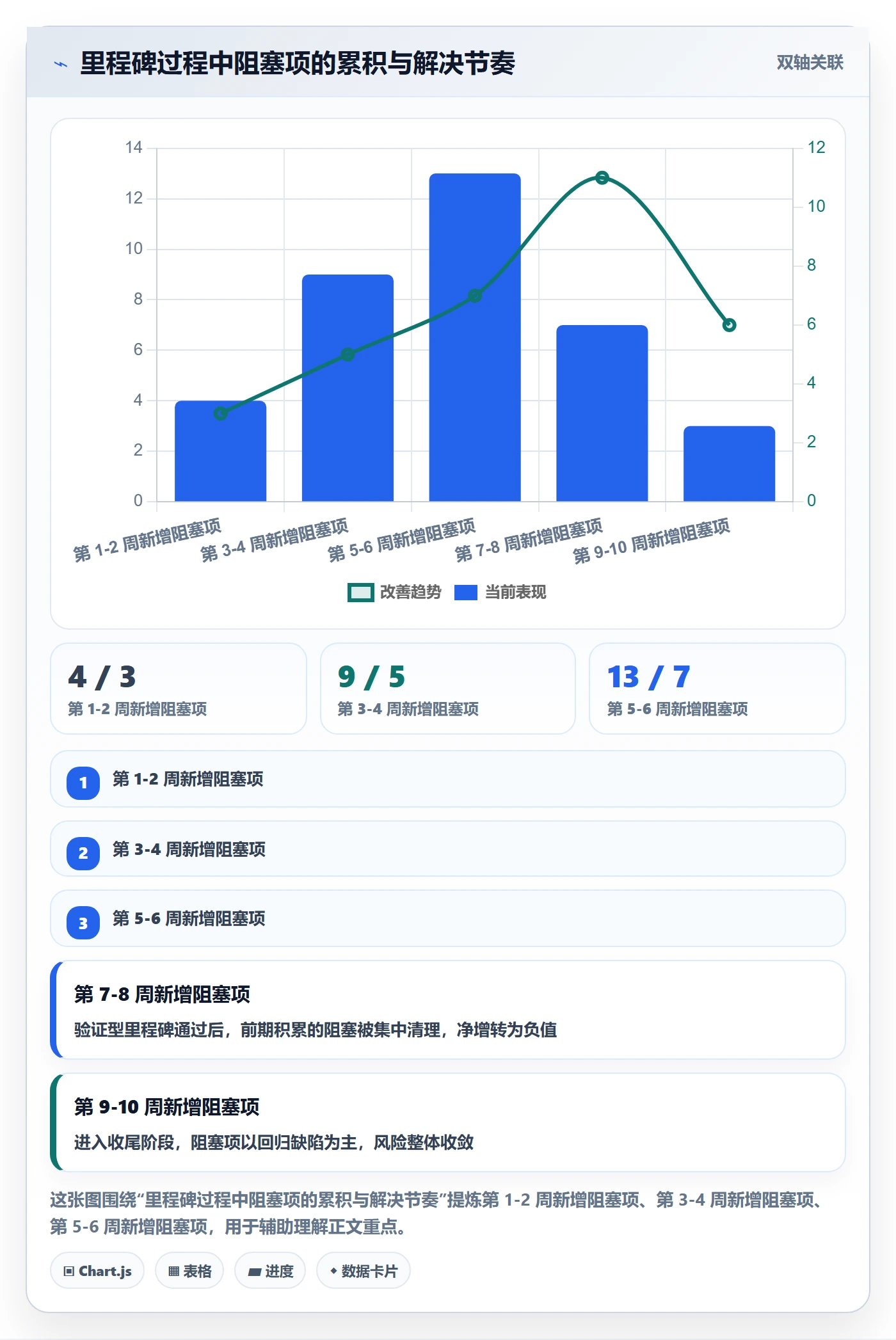Open the 13 / 7 data card
Viewport: 896px width, 1340px height.
coord(717,689)
